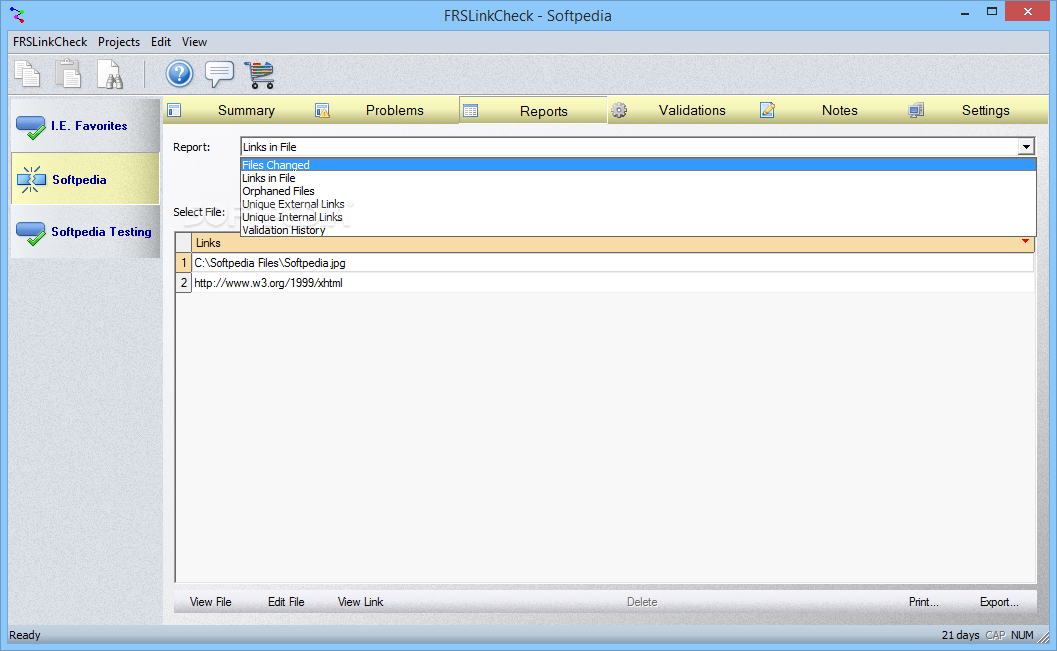Click the Edit File button
The width and height of the screenshot is (1057, 651).
click(x=286, y=602)
